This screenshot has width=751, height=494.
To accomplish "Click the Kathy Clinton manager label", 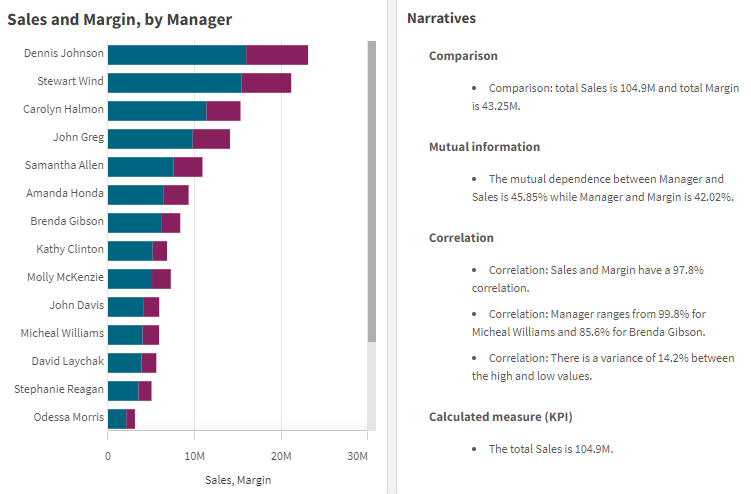I will click(x=70, y=249).
